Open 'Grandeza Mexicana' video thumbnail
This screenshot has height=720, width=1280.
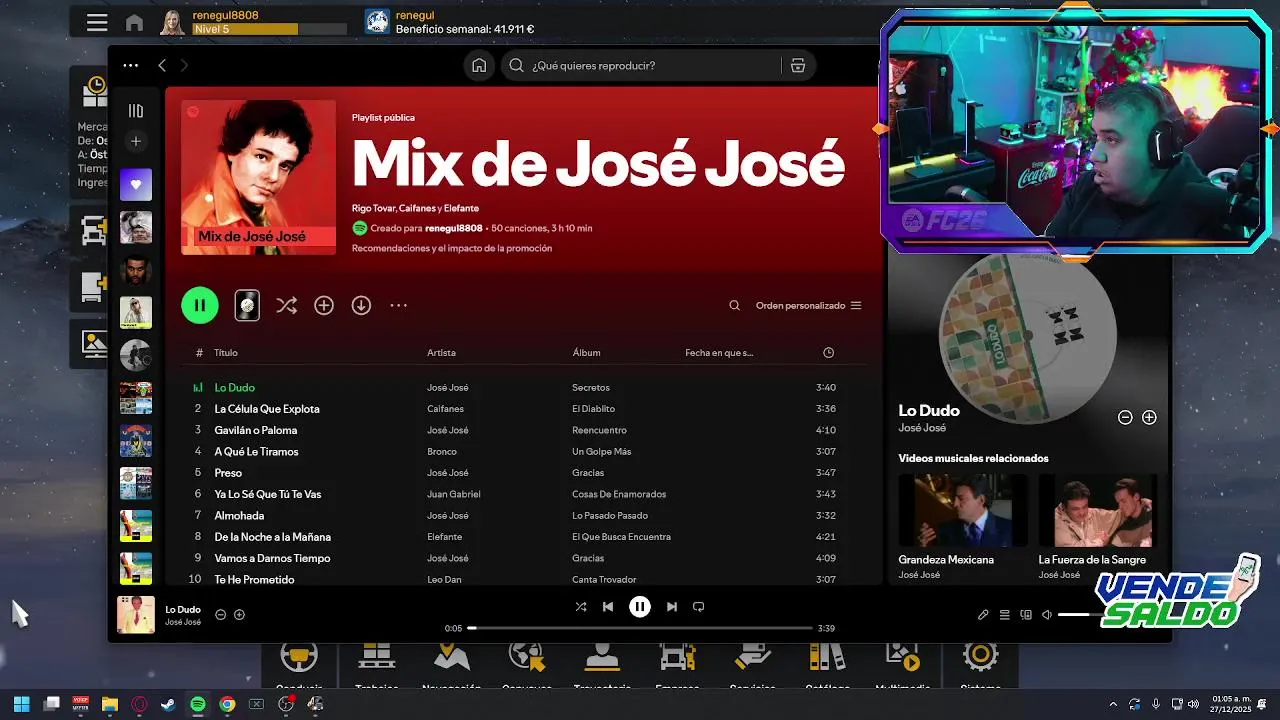[962, 510]
